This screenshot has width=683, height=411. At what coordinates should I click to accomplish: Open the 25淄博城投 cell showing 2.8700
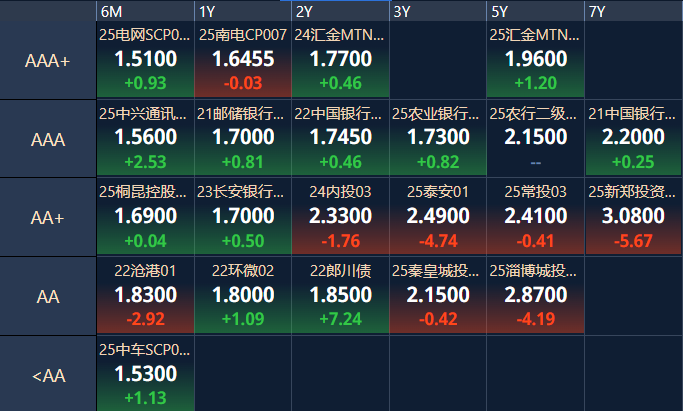click(535, 296)
